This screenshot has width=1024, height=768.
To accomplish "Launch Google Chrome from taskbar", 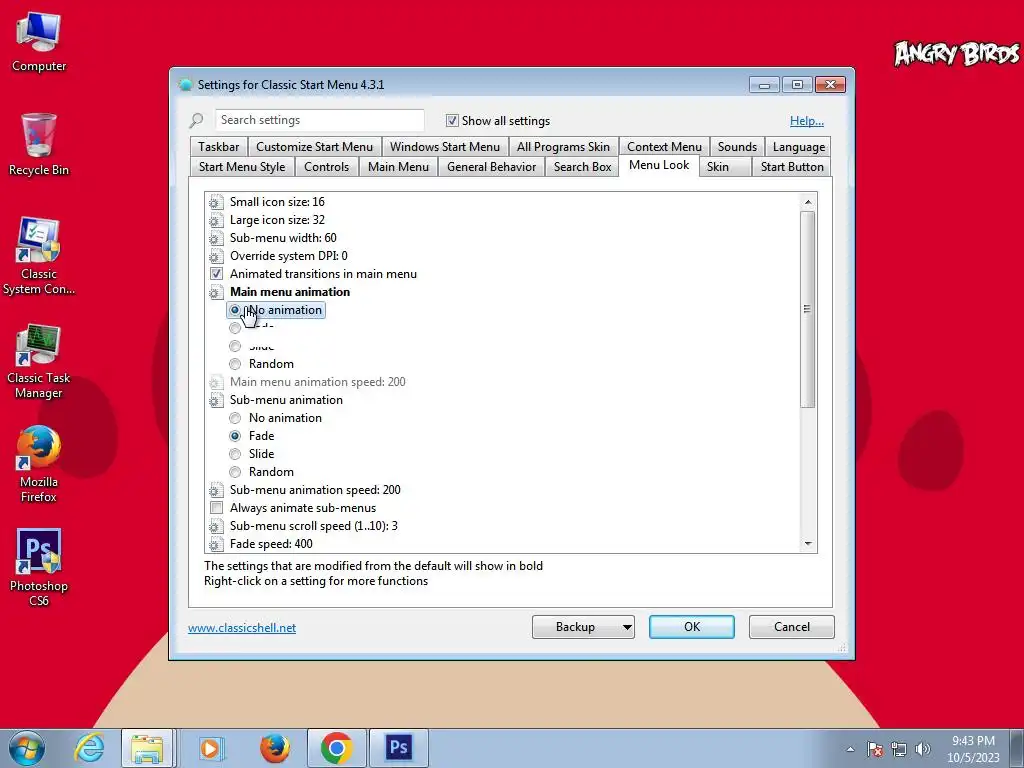I will [336, 748].
